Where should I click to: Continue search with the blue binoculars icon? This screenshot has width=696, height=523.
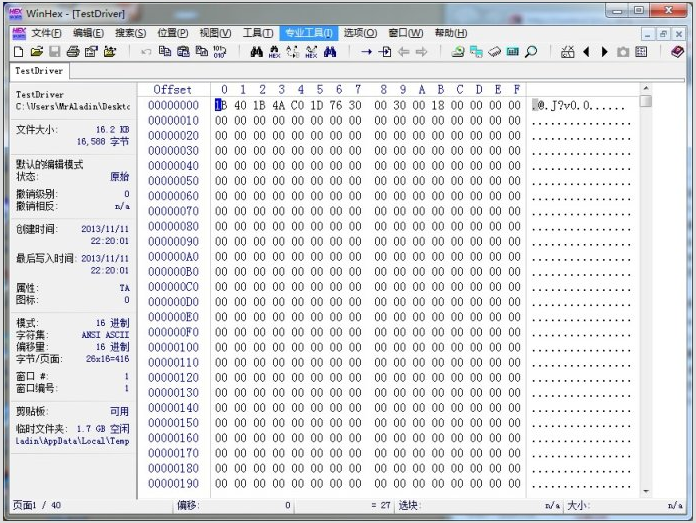tap(330, 52)
